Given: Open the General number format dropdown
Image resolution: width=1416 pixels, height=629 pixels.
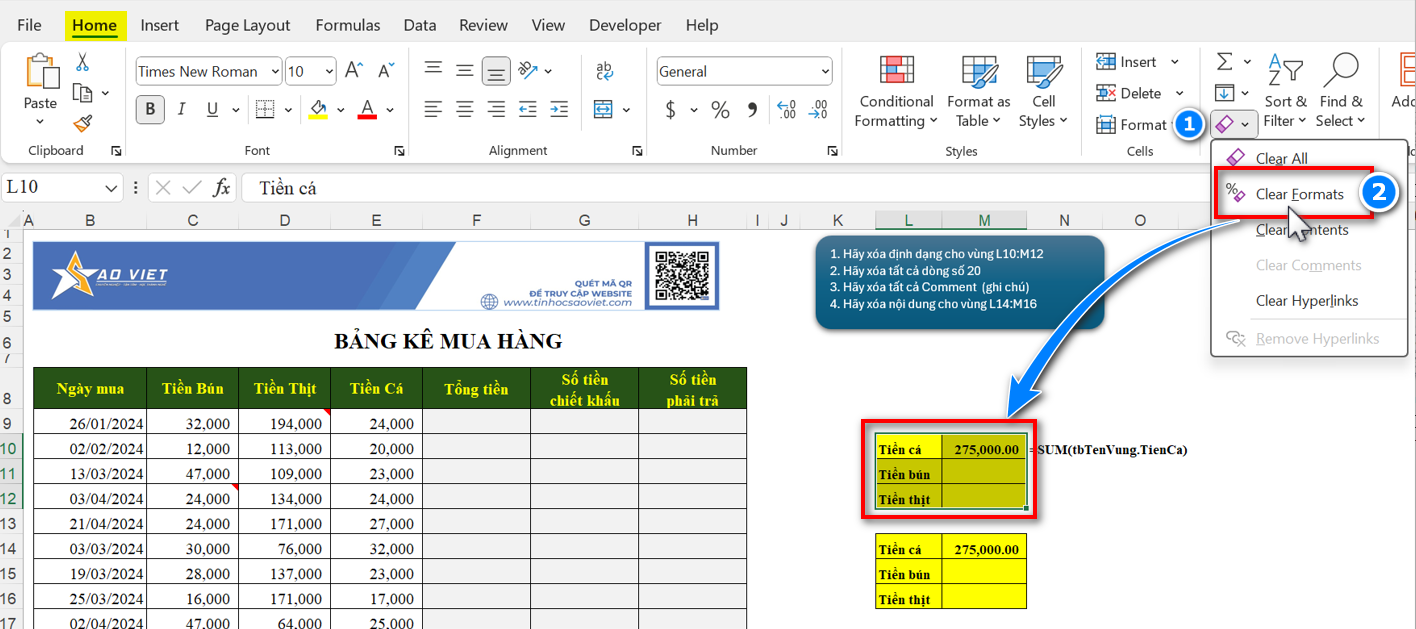Looking at the screenshot, I should [825, 72].
